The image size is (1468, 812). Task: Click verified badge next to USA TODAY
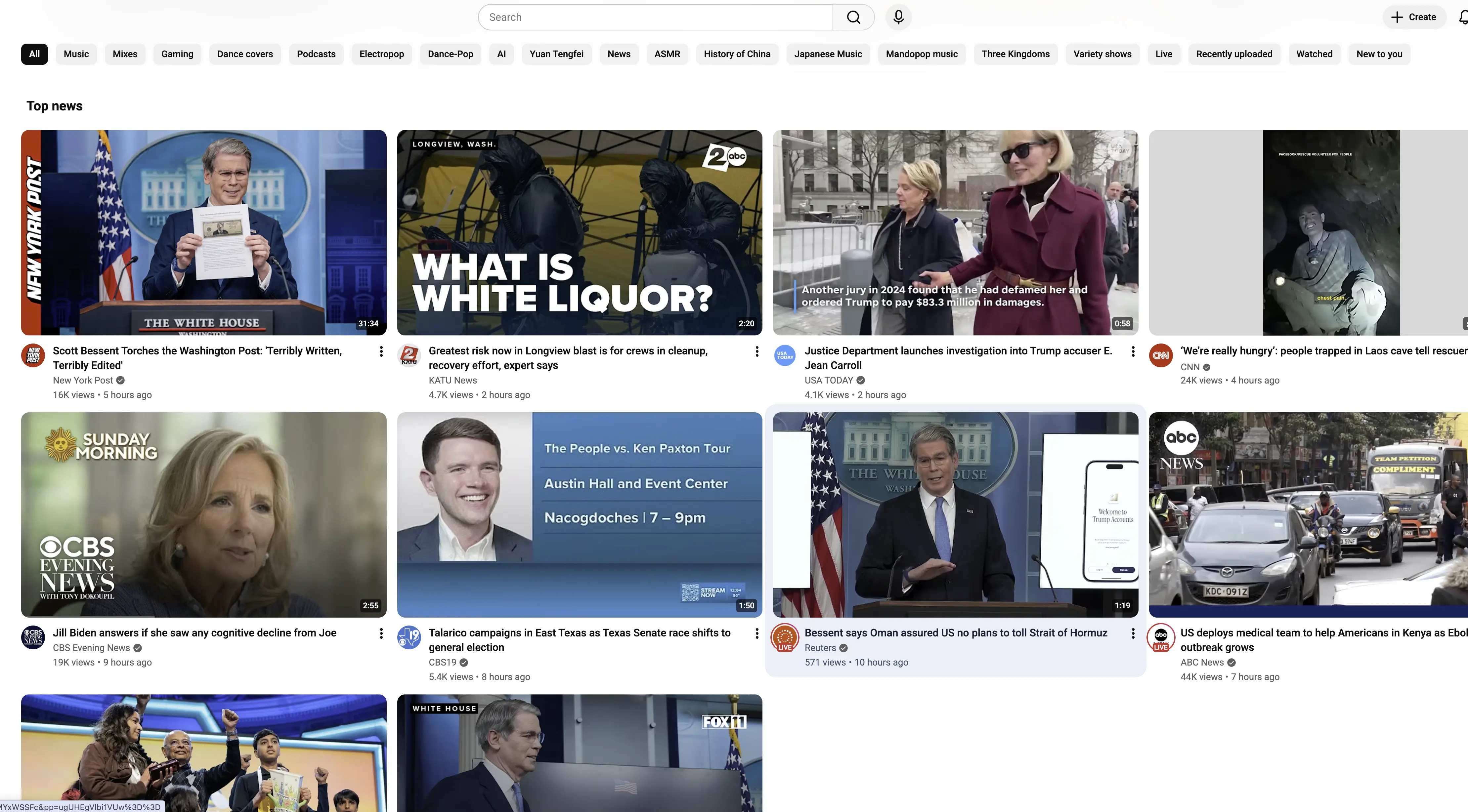860,380
